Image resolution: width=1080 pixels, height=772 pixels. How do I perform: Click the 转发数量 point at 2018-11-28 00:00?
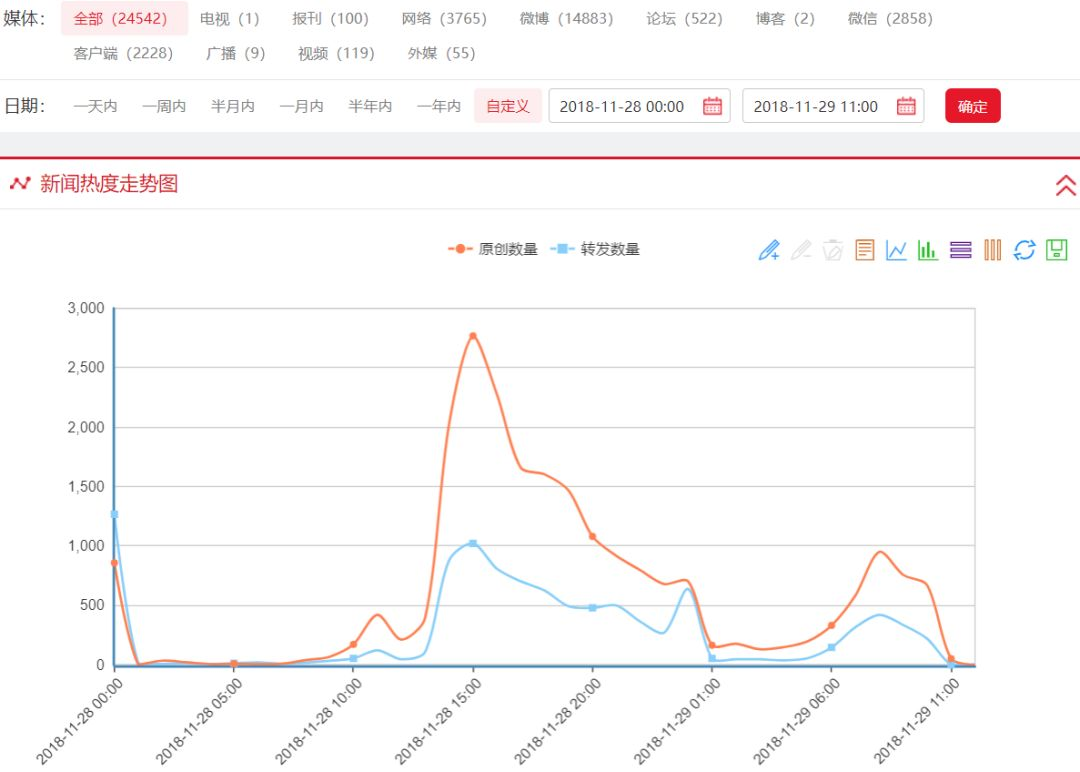[x=114, y=514]
